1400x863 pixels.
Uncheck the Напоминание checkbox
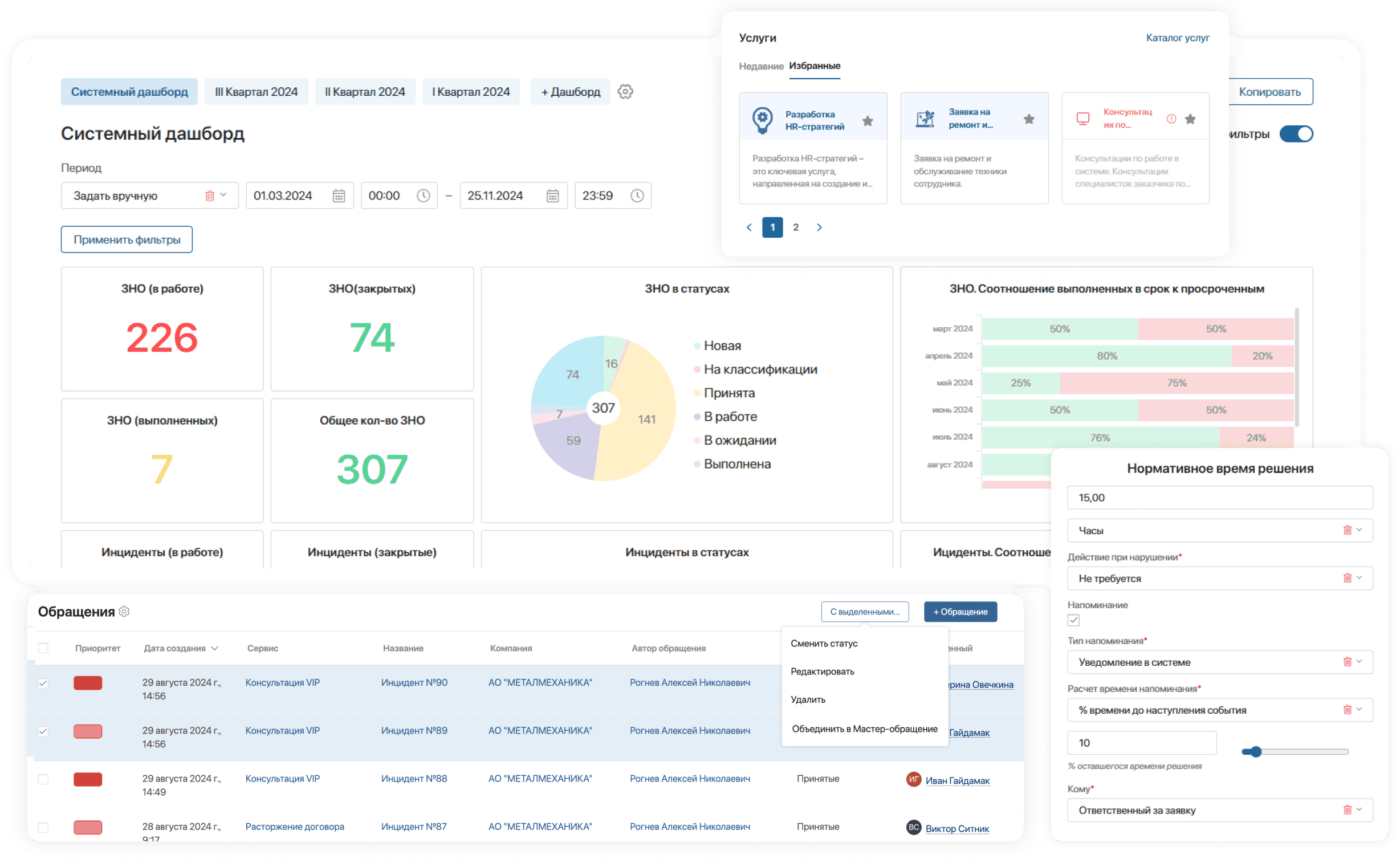tap(1073, 620)
